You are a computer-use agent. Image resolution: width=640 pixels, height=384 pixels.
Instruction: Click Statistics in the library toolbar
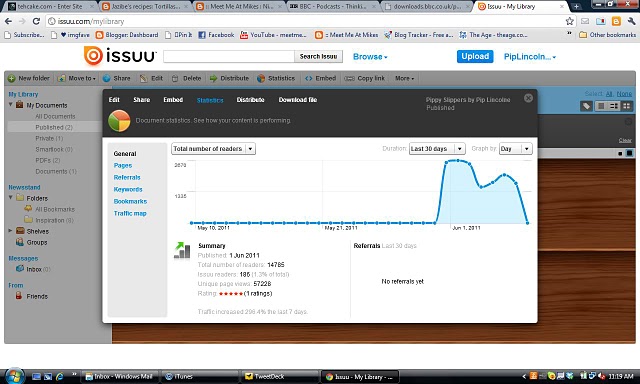coord(276,78)
